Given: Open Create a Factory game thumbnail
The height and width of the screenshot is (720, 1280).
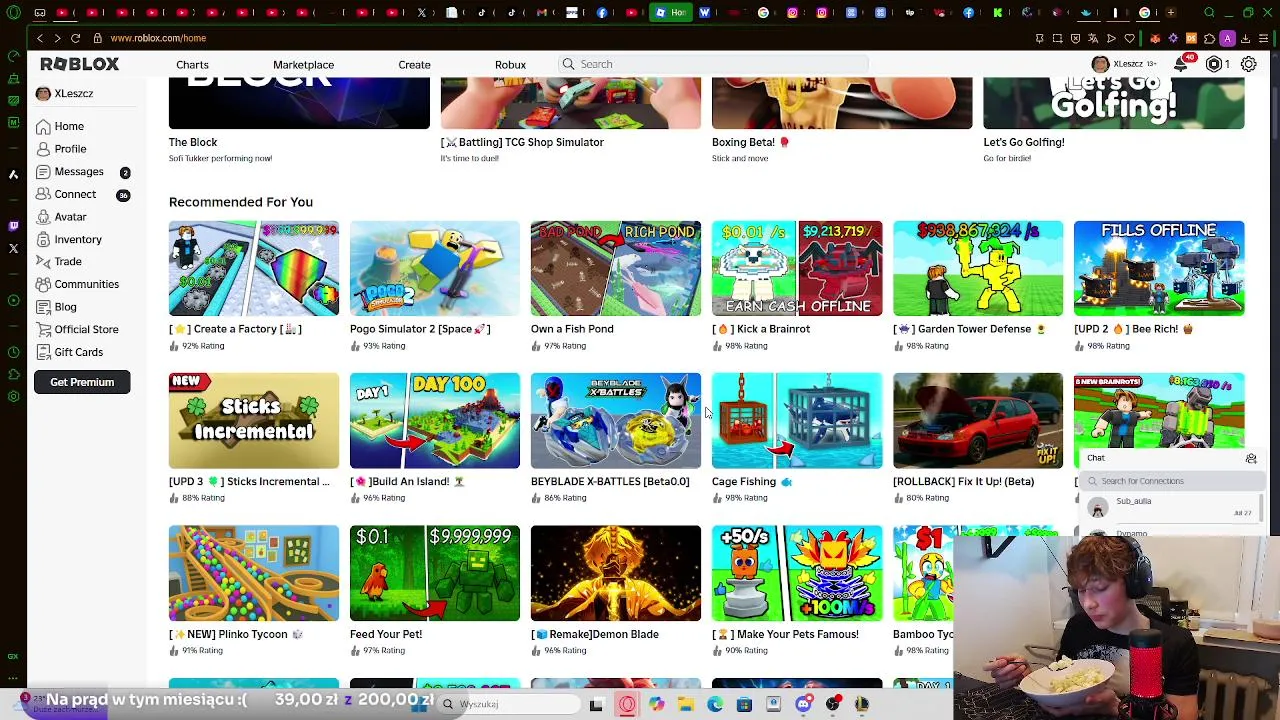Looking at the screenshot, I should coord(254,268).
